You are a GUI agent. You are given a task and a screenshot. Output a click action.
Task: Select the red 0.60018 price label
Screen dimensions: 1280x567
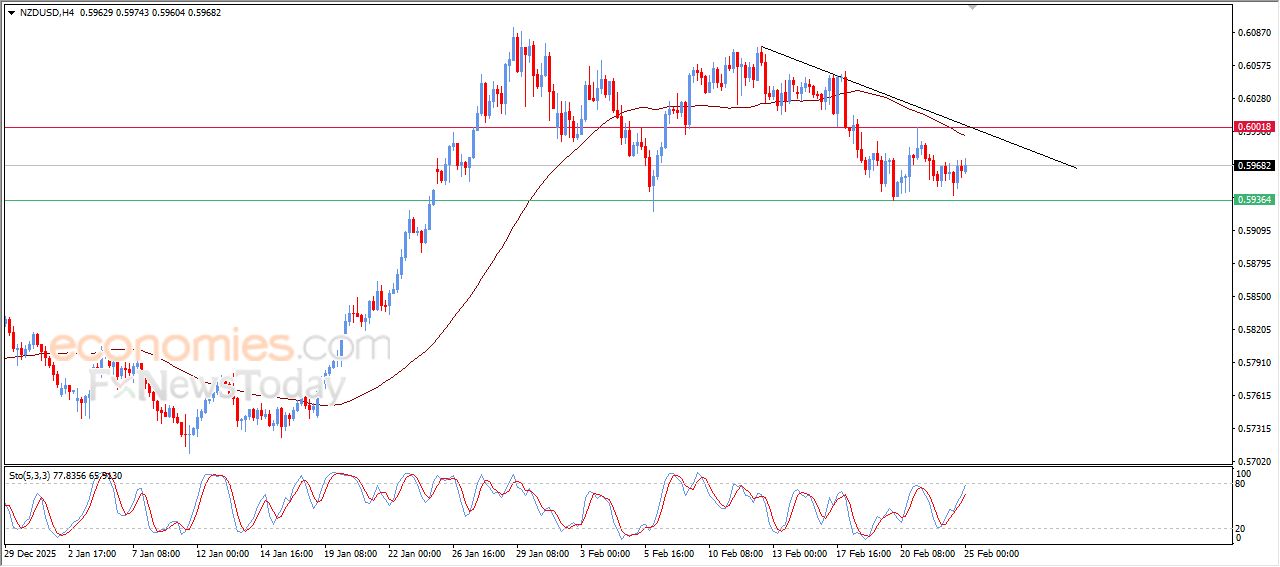tap(1254, 127)
